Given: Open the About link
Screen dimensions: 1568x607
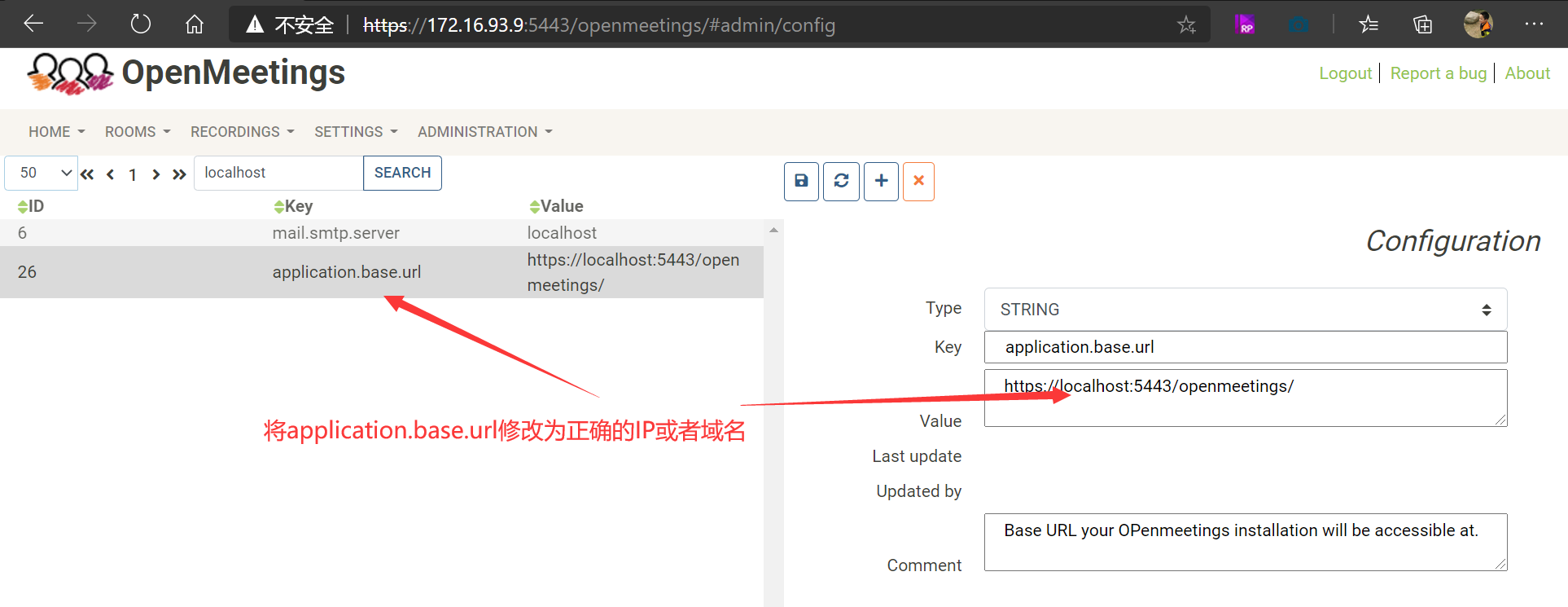Looking at the screenshot, I should 1527,73.
